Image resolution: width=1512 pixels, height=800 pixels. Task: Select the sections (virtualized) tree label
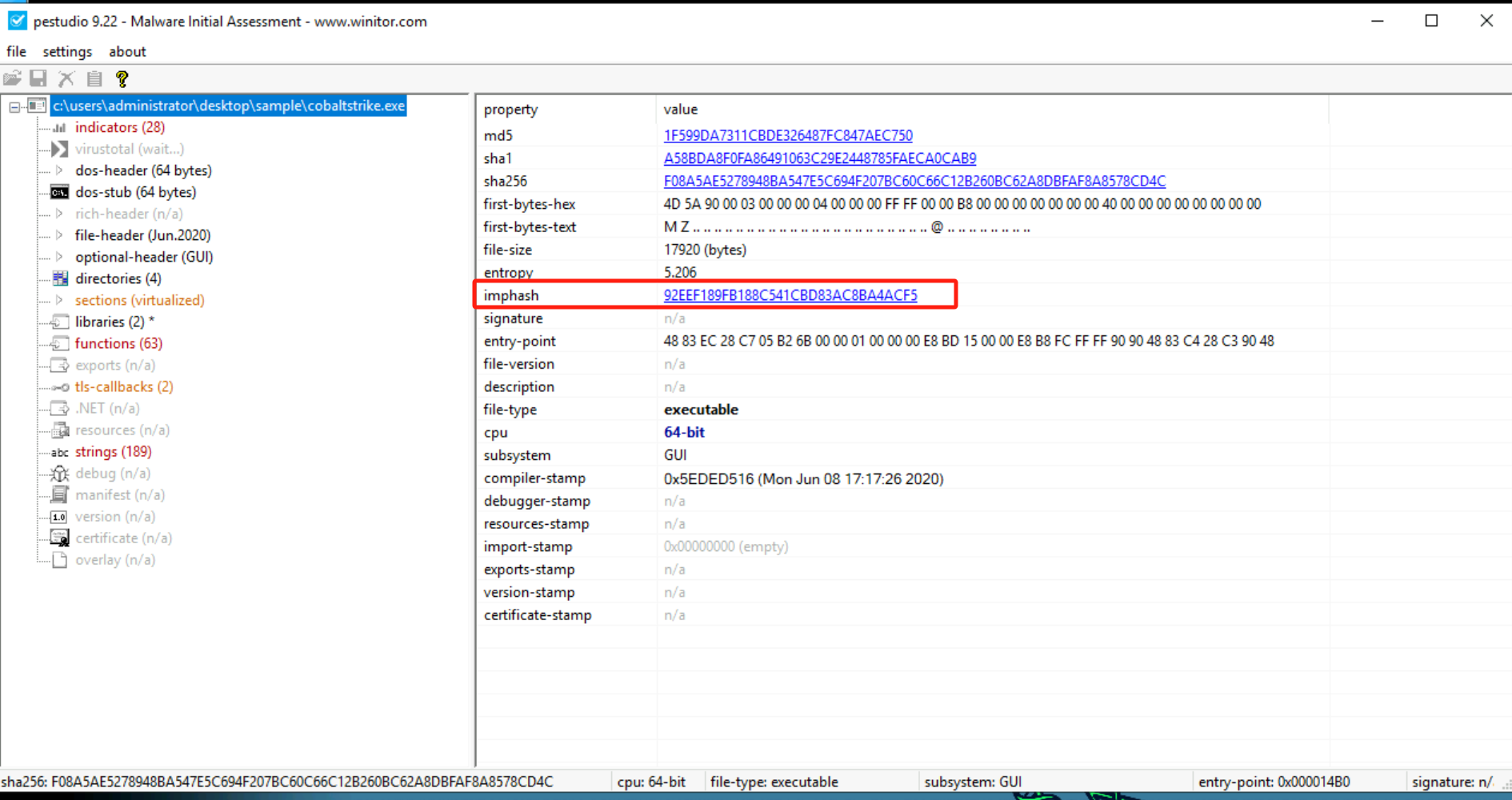140,300
